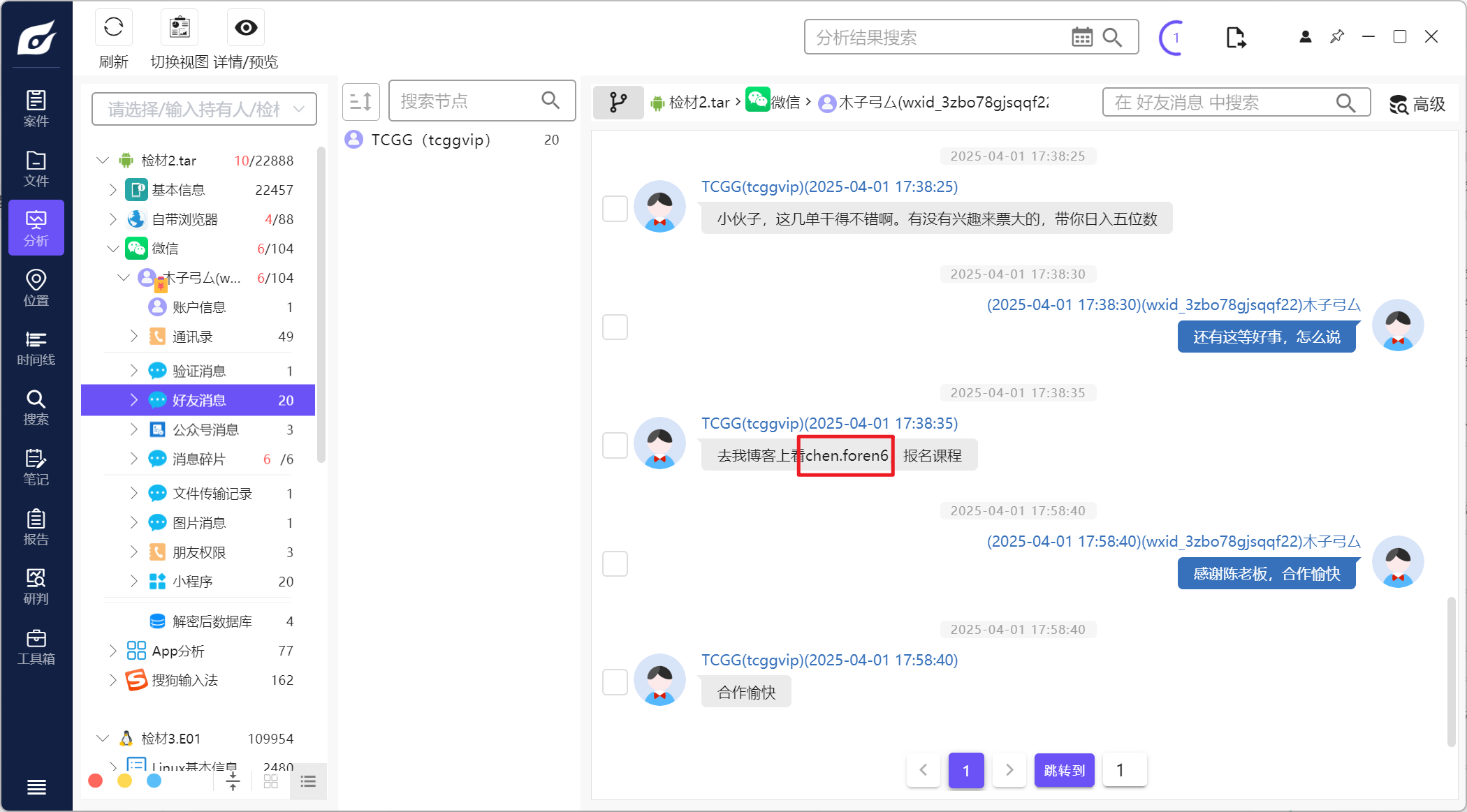Toggle the details/preview eye icon

[x=245, y=28]
